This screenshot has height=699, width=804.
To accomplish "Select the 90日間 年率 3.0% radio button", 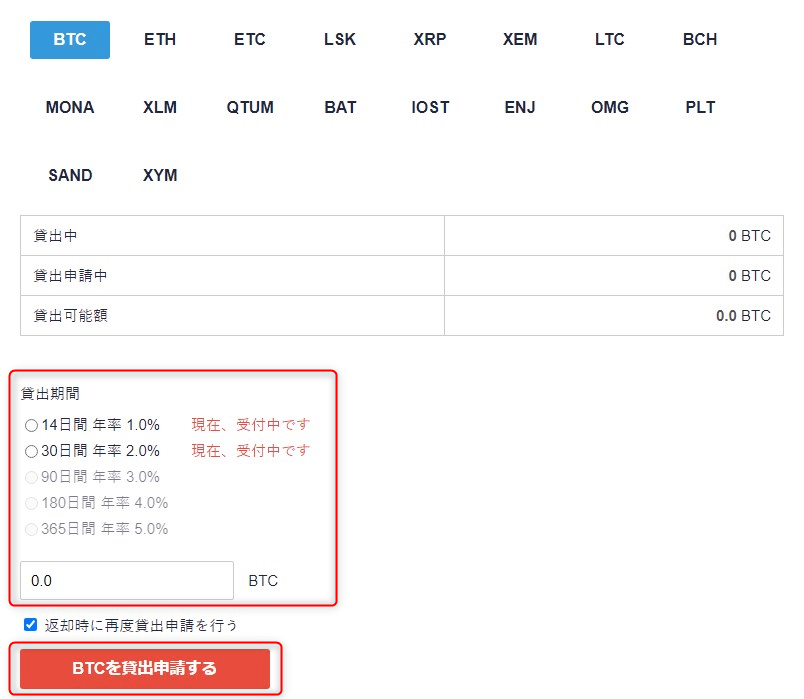I will pos(31,477).
